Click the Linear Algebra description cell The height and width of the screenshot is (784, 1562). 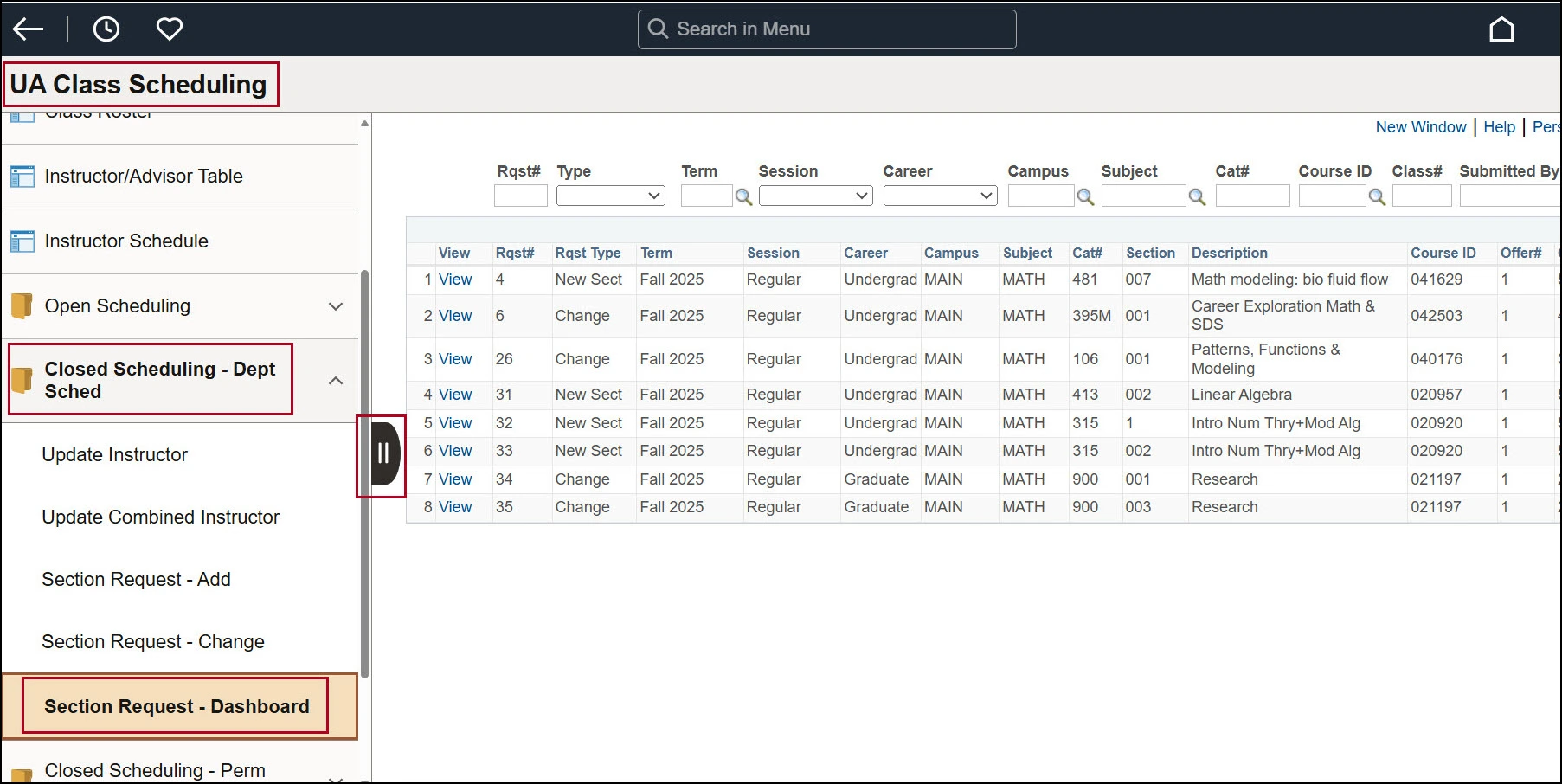click(1241, 395)
